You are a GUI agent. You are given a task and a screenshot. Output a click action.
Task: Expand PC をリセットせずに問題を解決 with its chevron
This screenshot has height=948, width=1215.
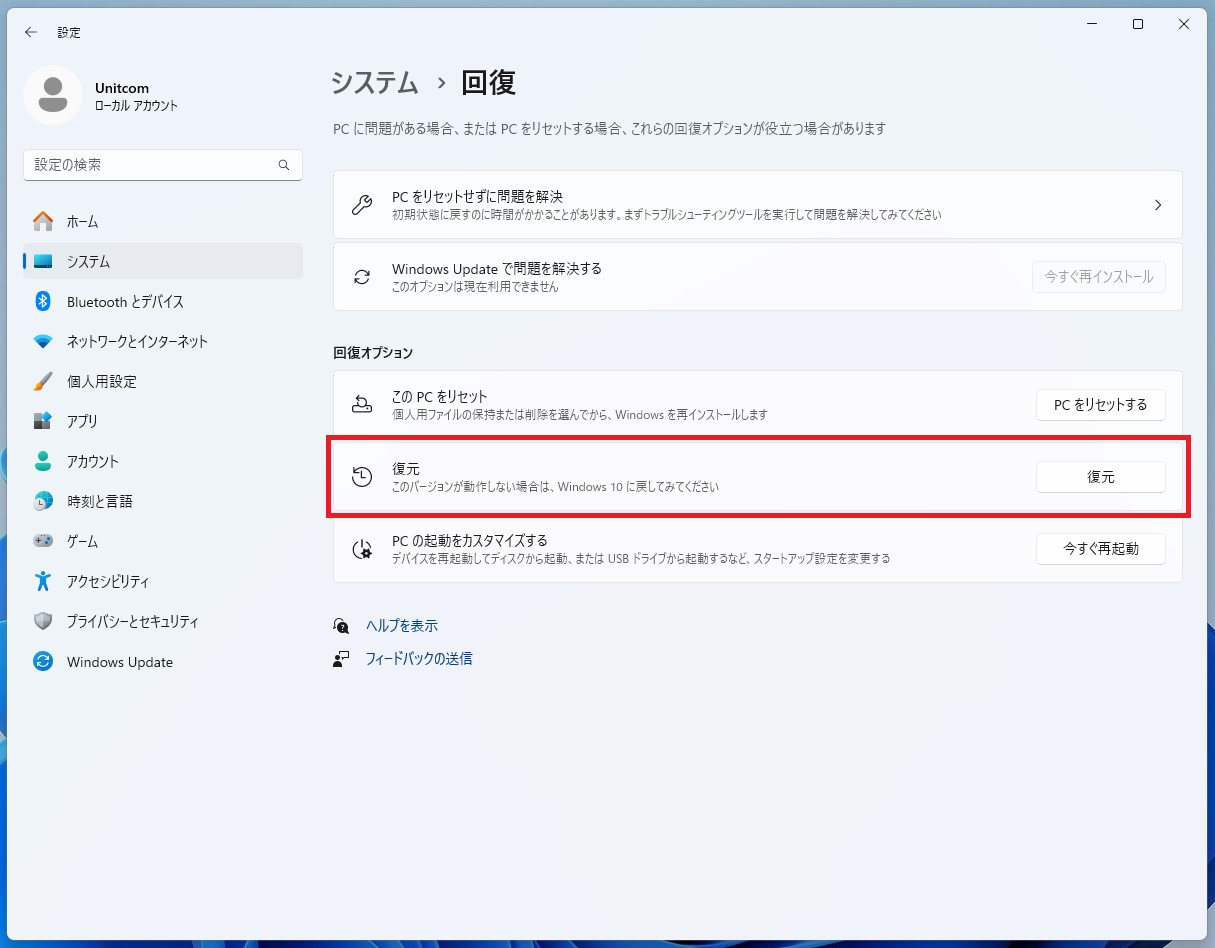pyautogui.click(x=1158, y=205)
